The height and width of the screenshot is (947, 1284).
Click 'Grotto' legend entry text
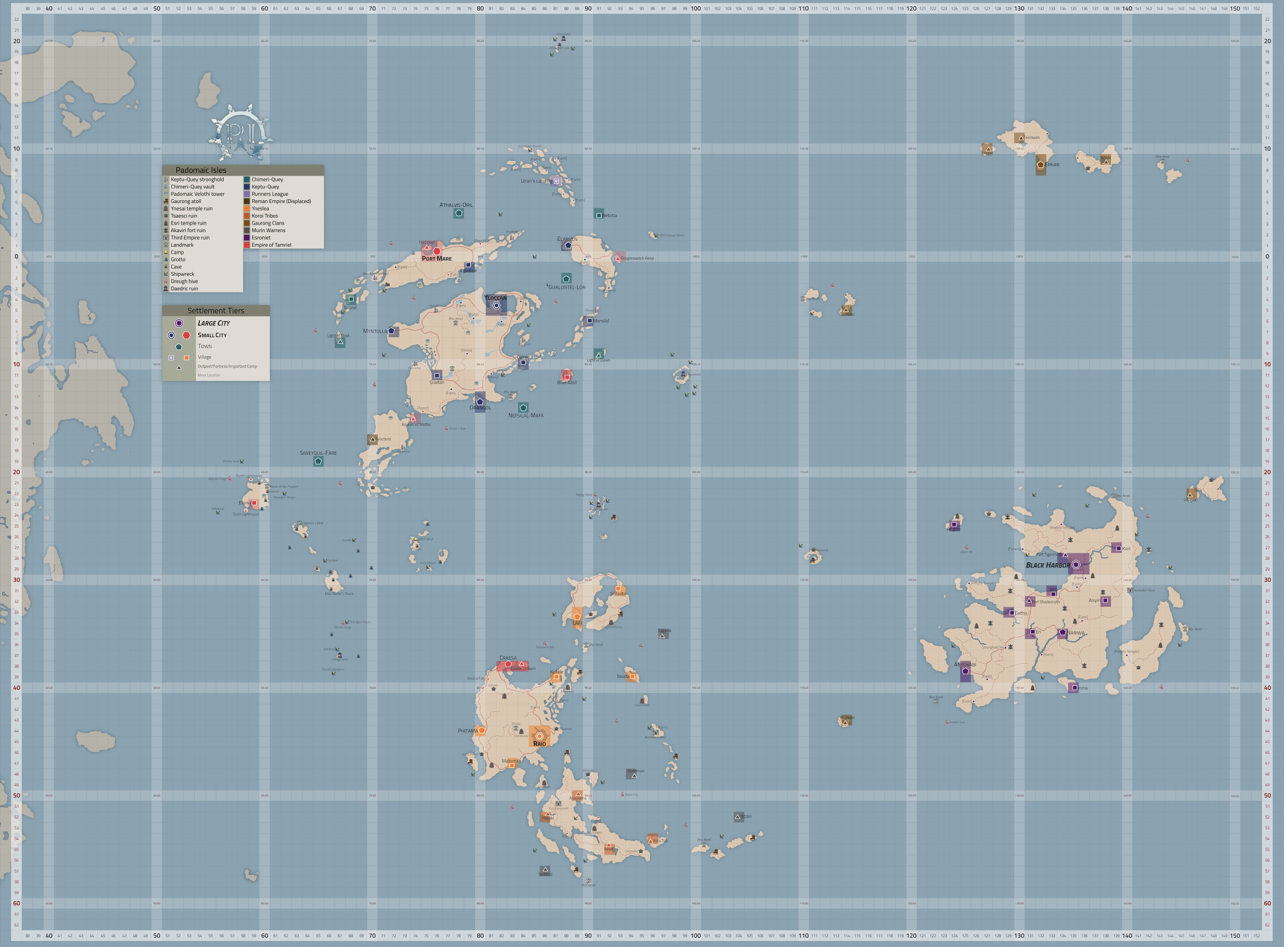178,260
